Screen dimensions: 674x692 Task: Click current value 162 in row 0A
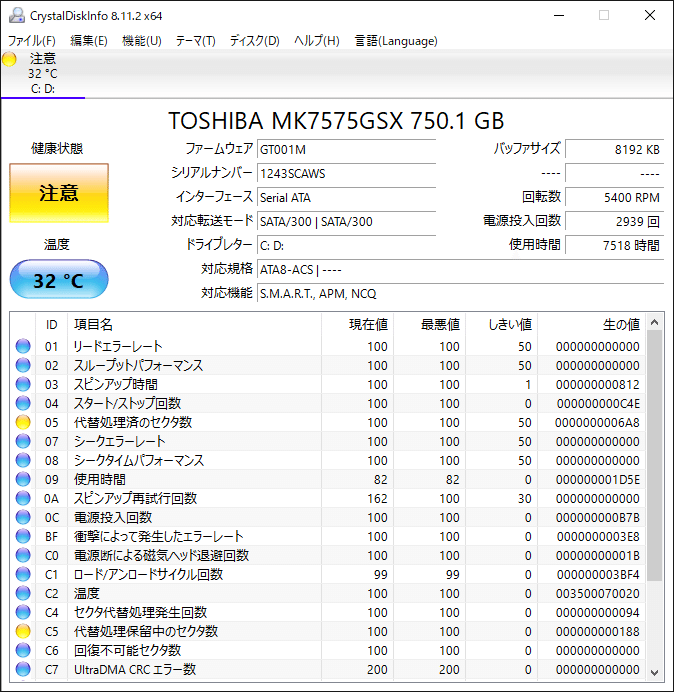pos(377,499)
